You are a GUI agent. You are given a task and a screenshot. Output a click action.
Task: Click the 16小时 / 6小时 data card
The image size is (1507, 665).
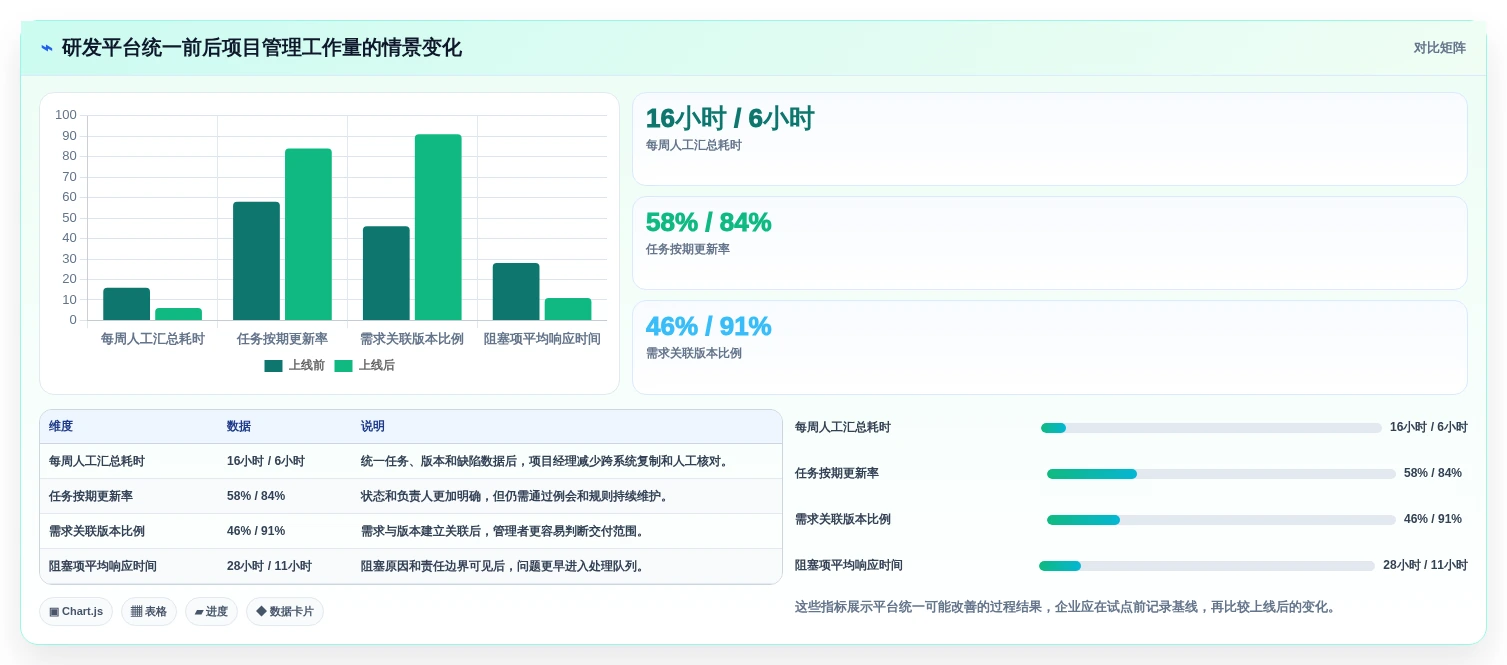point(1050,139)
